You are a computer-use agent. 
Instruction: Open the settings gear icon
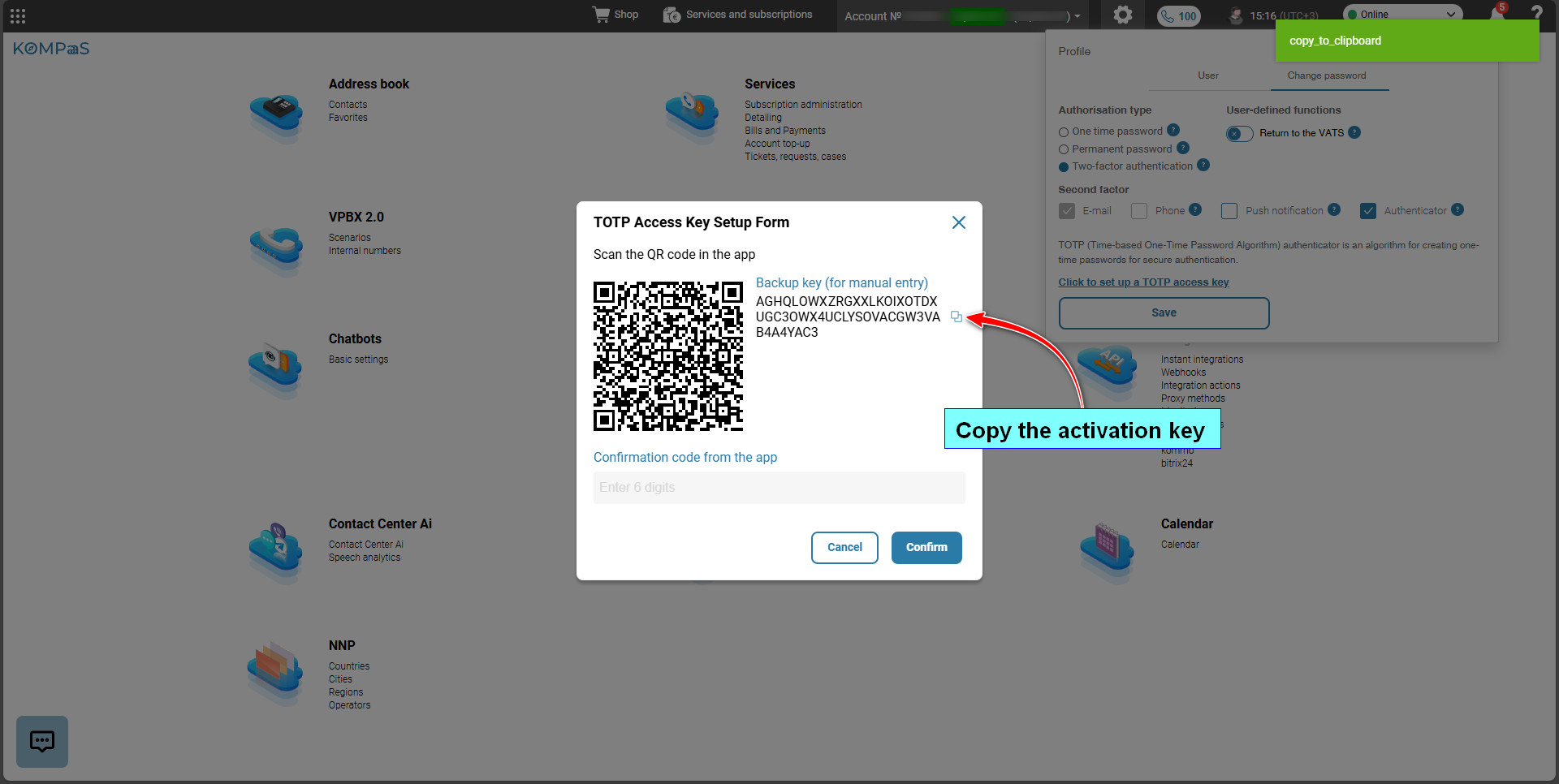(x=1123, y=15)
